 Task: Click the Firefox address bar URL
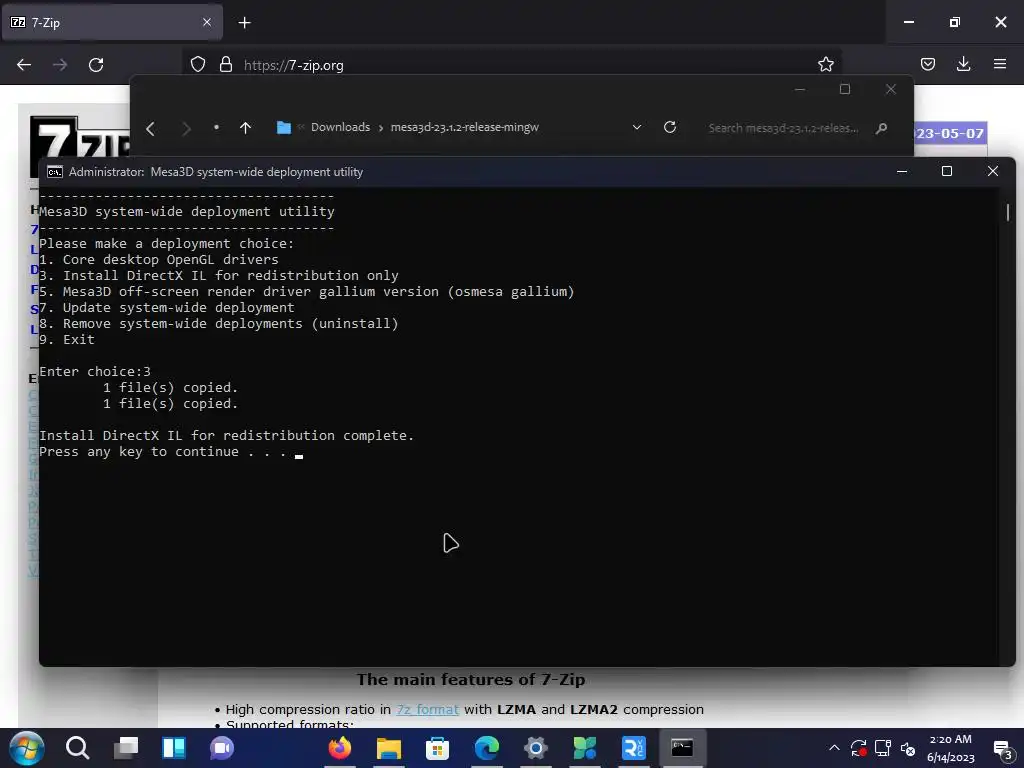(x=293, y=65)
